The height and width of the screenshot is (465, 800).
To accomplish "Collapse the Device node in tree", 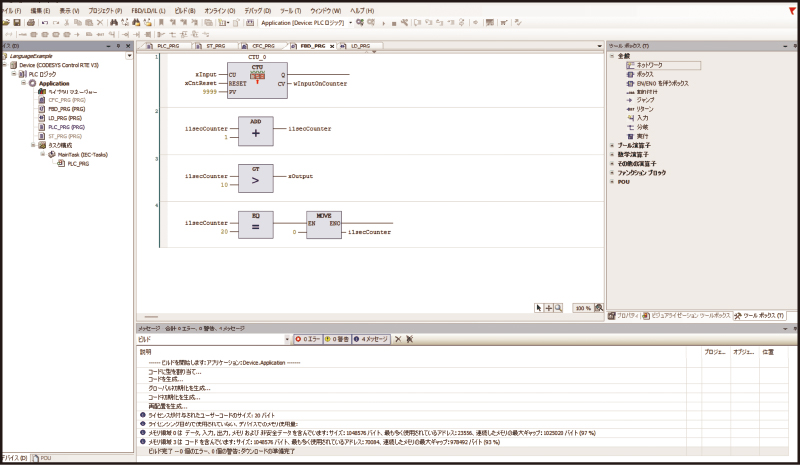I will pyautogui.click(x=5, y=65).
